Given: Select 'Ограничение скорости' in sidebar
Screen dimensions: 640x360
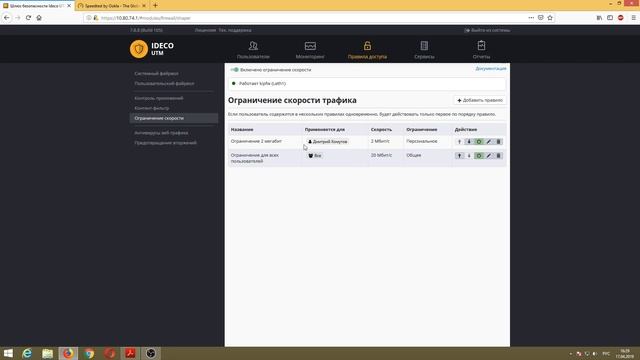Looking at the screenshot, I should coord(174,118).
